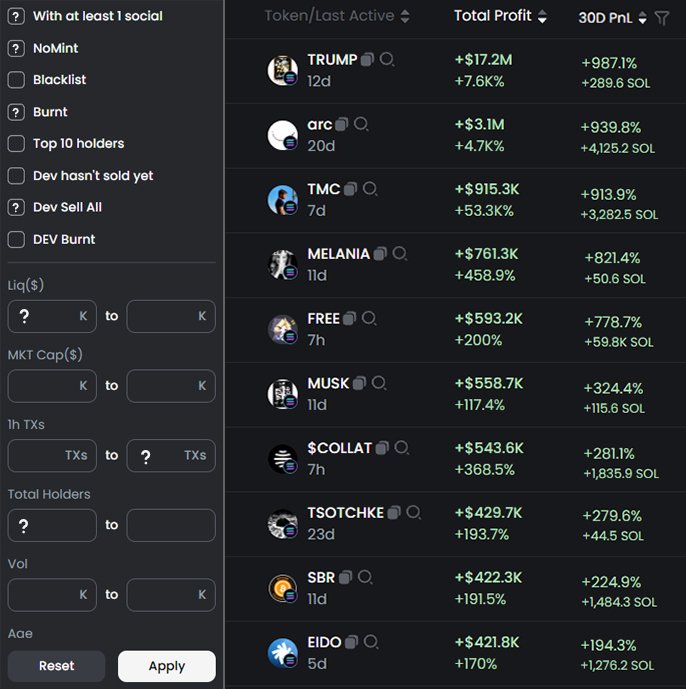
Task: Copy the EIDO token address
Action: coord(351,642)
